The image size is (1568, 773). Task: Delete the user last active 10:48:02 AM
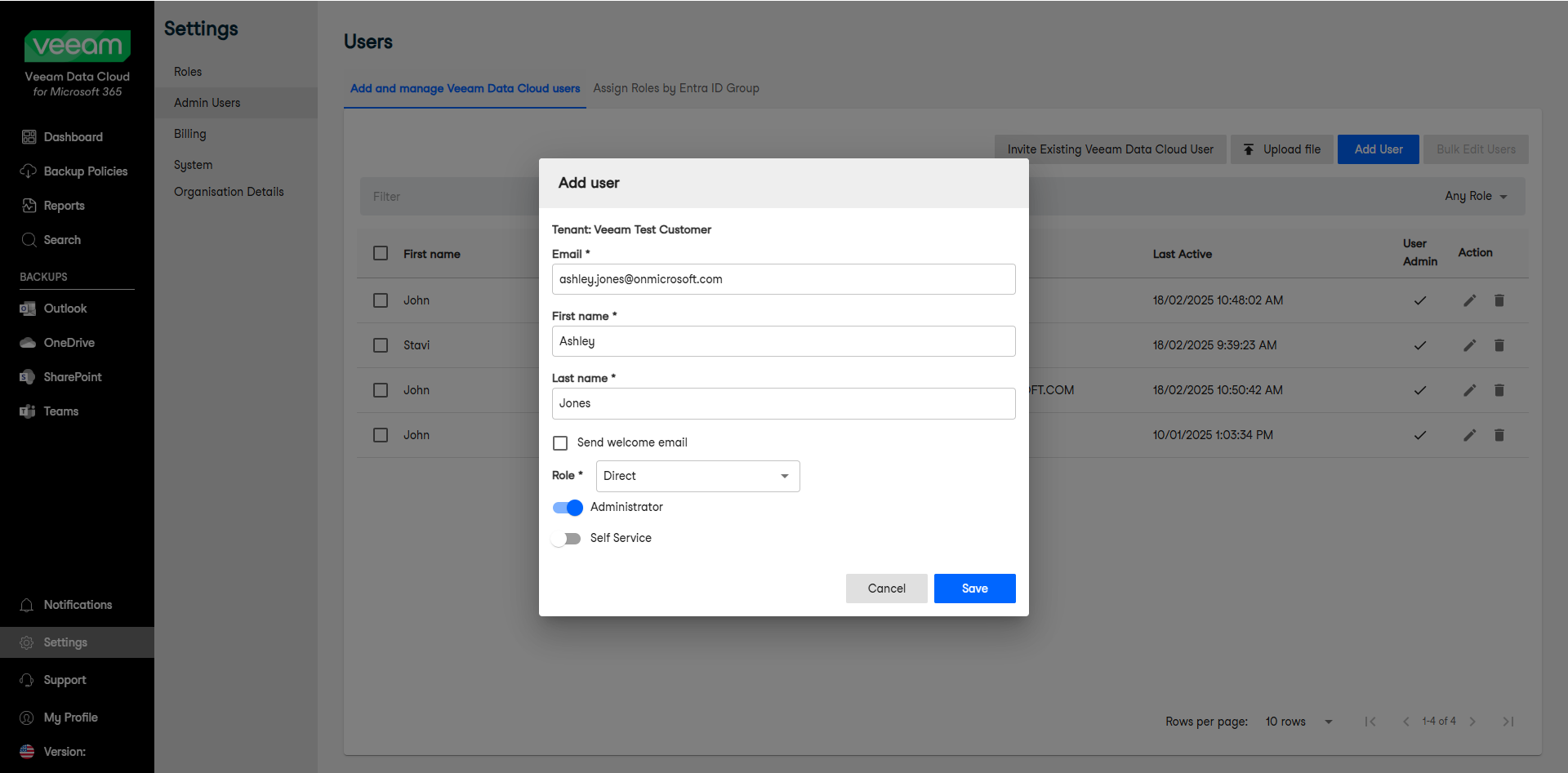pyautogui.click(x=1499, y=300)
